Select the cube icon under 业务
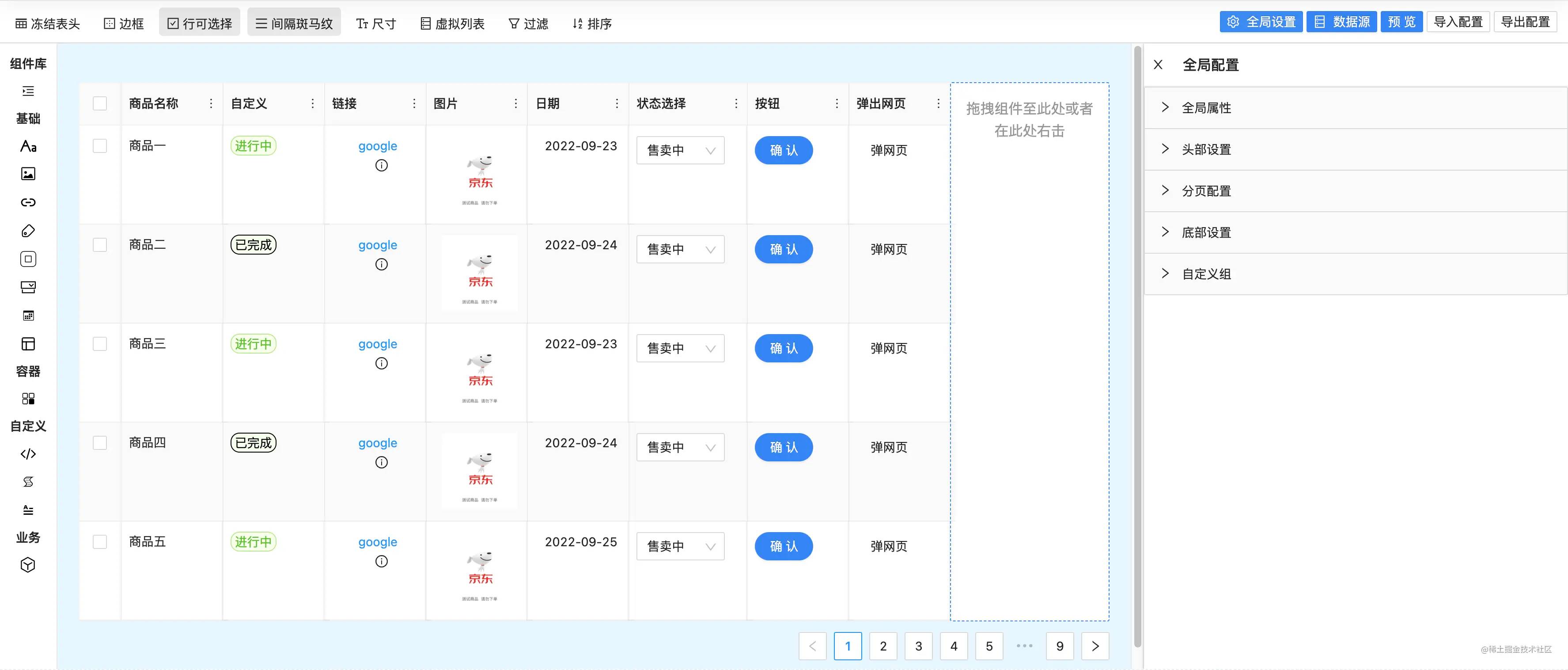The image size is (1568, 670). click(28, 565)
